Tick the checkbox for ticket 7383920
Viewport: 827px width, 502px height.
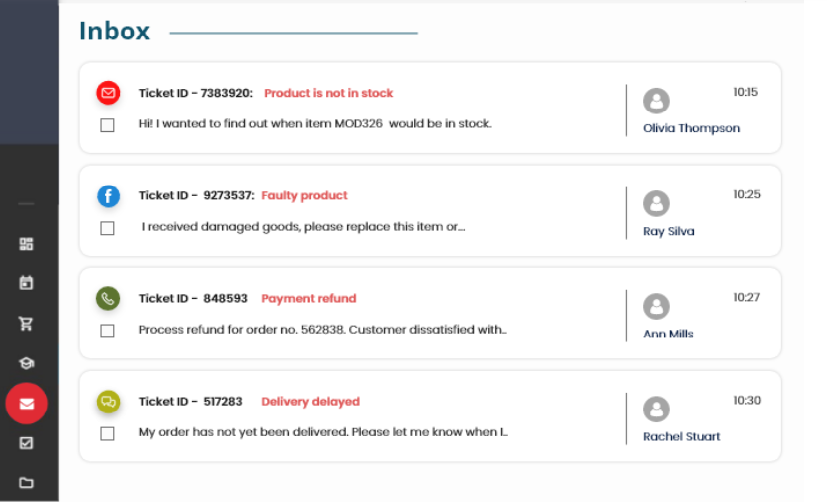click(x=107, y=125)
